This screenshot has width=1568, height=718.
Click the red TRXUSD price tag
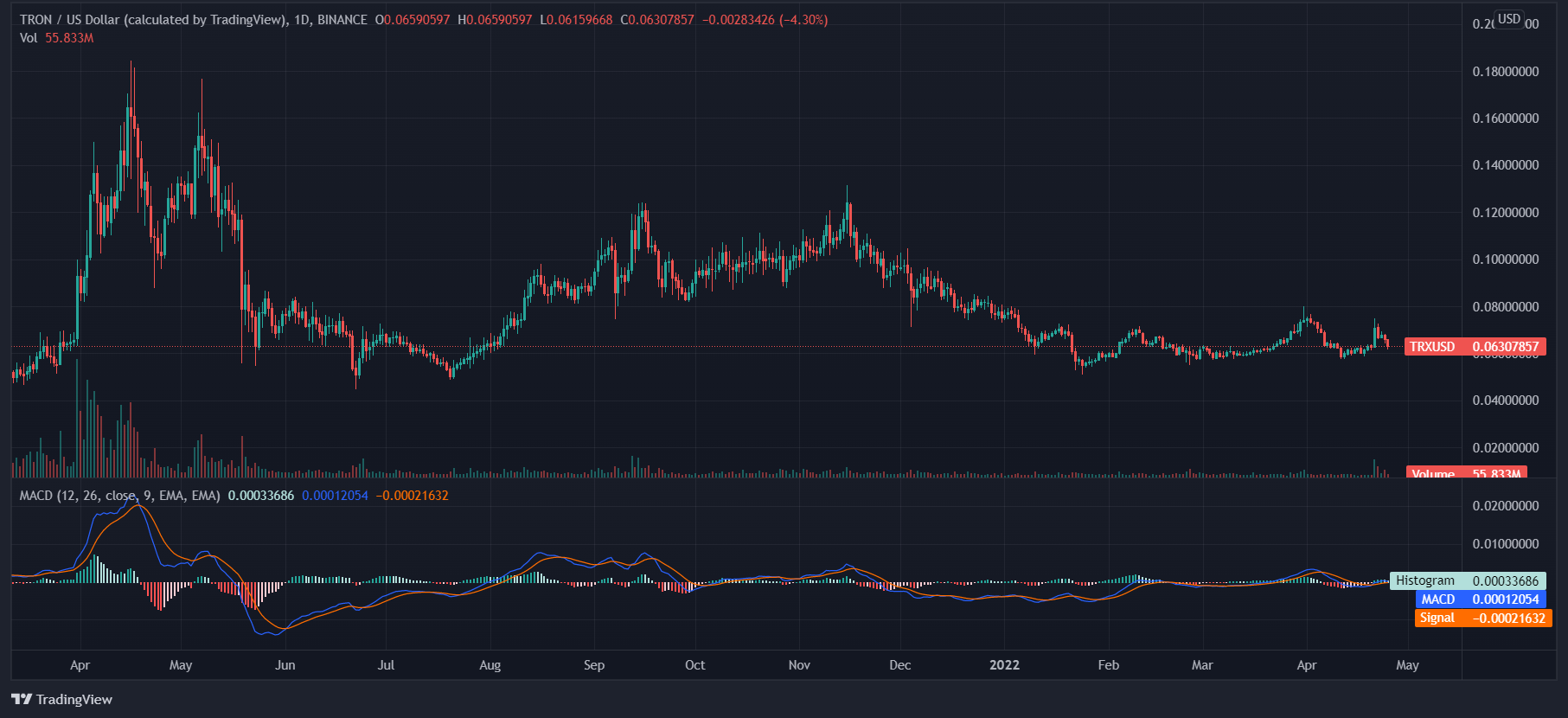[1474, 347]
